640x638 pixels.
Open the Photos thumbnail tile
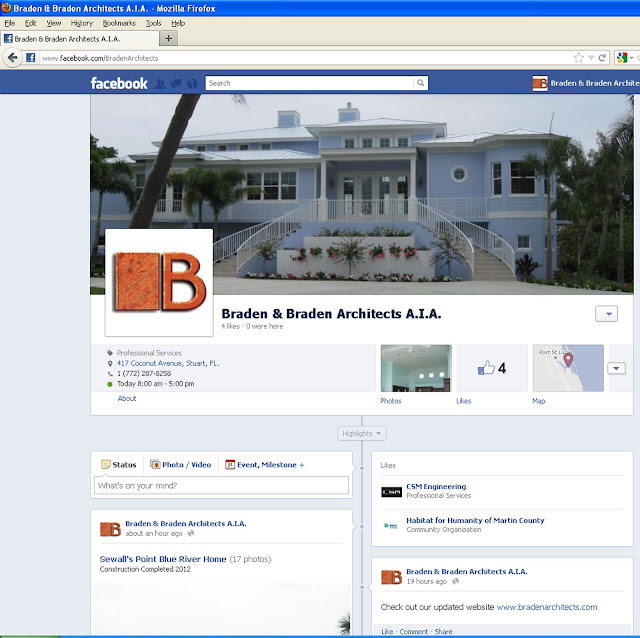(x=416, y=368)
